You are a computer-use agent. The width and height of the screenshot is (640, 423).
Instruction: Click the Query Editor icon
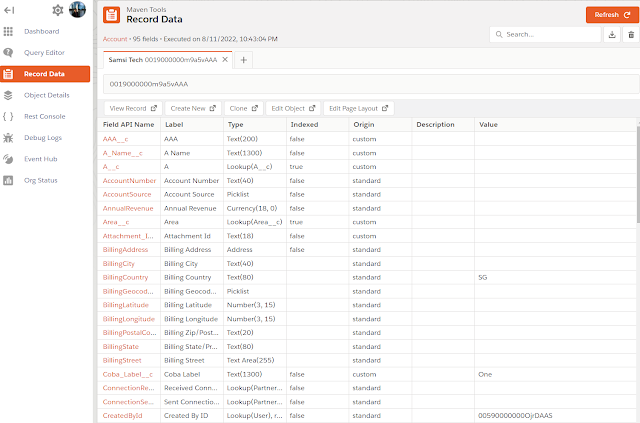pyautogui.click(x=8, y=53)
